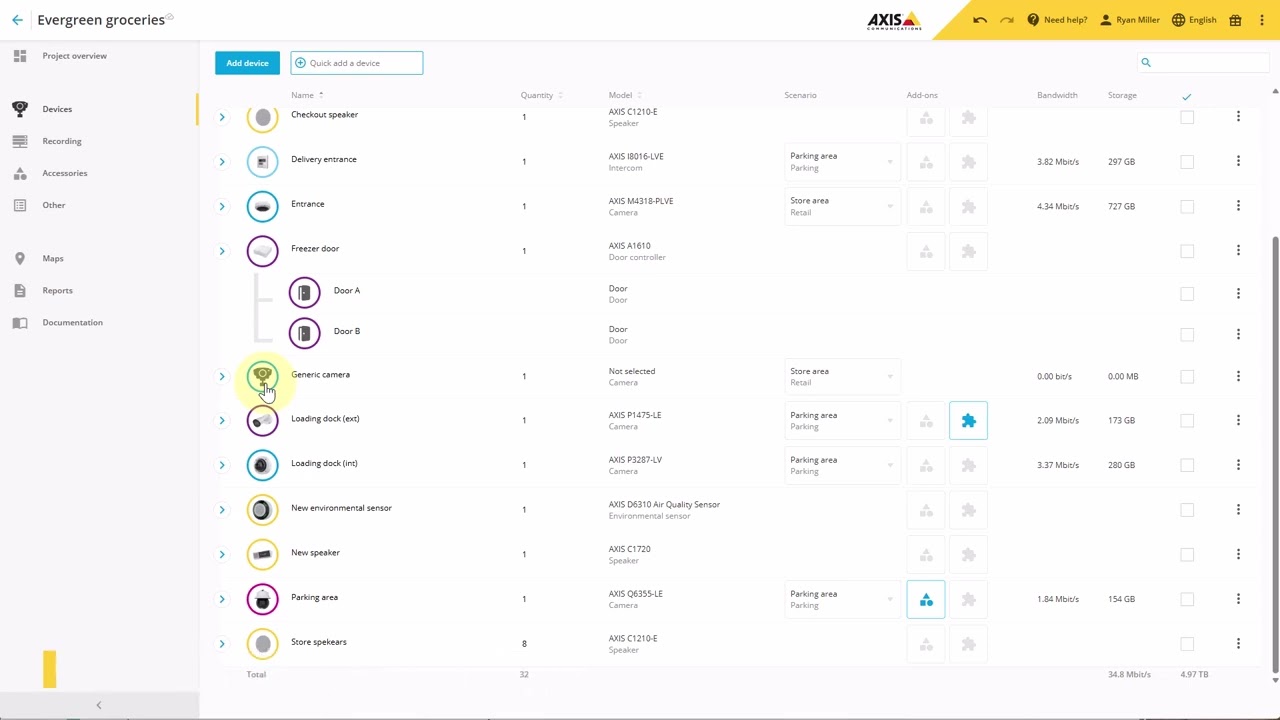
Task: Click the undo arrow in header
Action: [980, 20]
